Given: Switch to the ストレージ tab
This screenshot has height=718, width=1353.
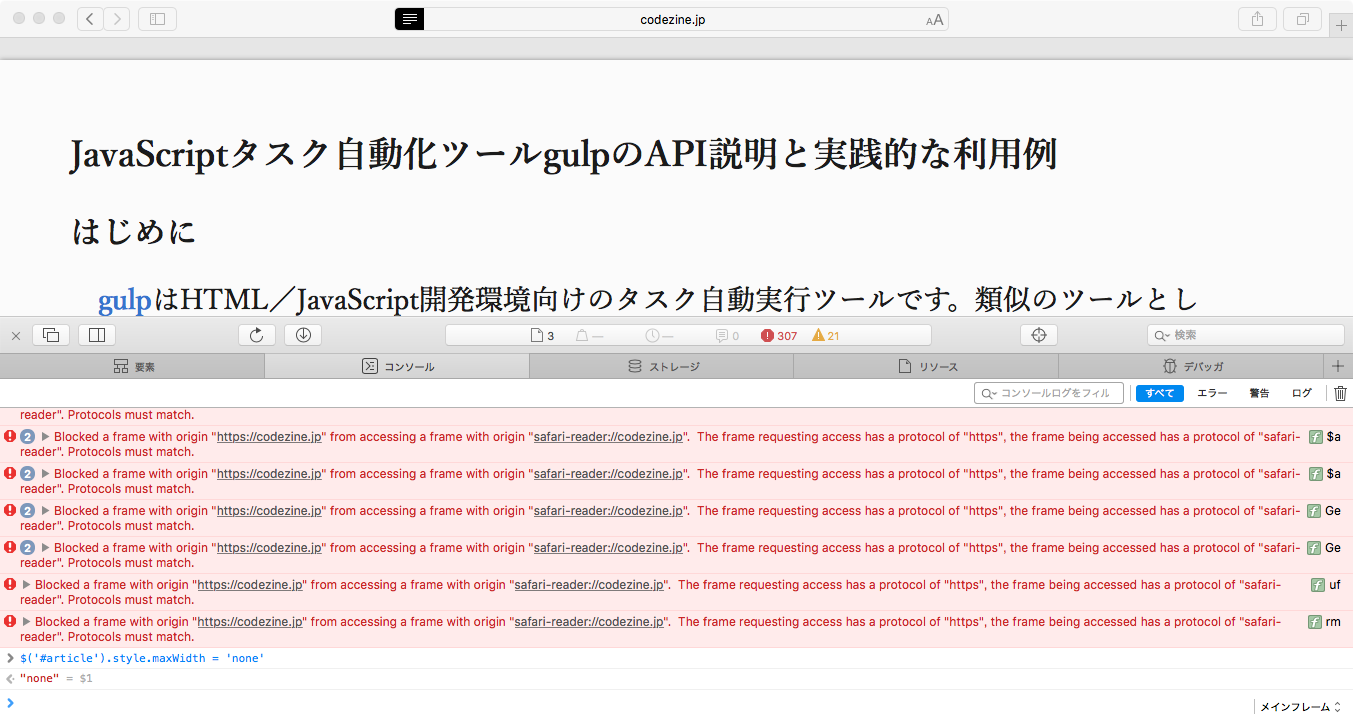Looking at the screenshot, I should 662,367.
